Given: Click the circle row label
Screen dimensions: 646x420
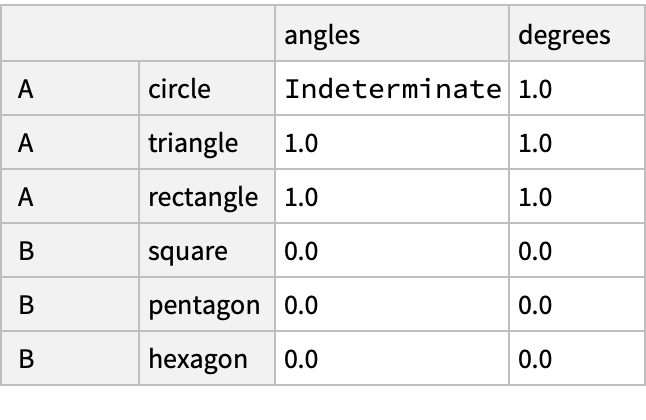Looking at the screenshot, I should 180,89.
